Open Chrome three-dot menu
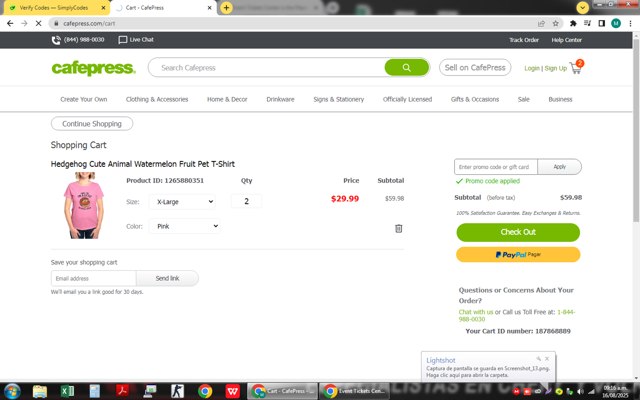The width and height of the screenshot is (640, 400). click(630, 24)
